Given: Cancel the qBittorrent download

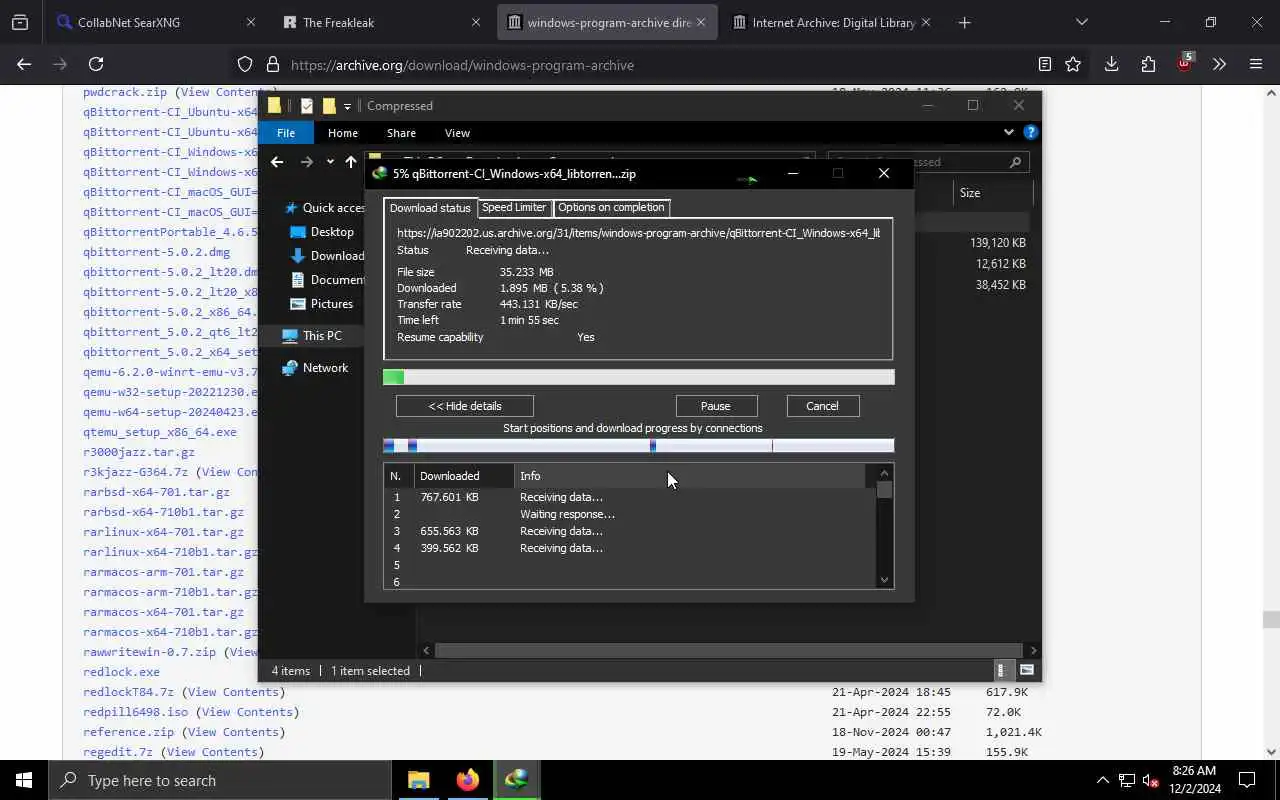Looking at the screenshot, I should [x=822, y=406].
